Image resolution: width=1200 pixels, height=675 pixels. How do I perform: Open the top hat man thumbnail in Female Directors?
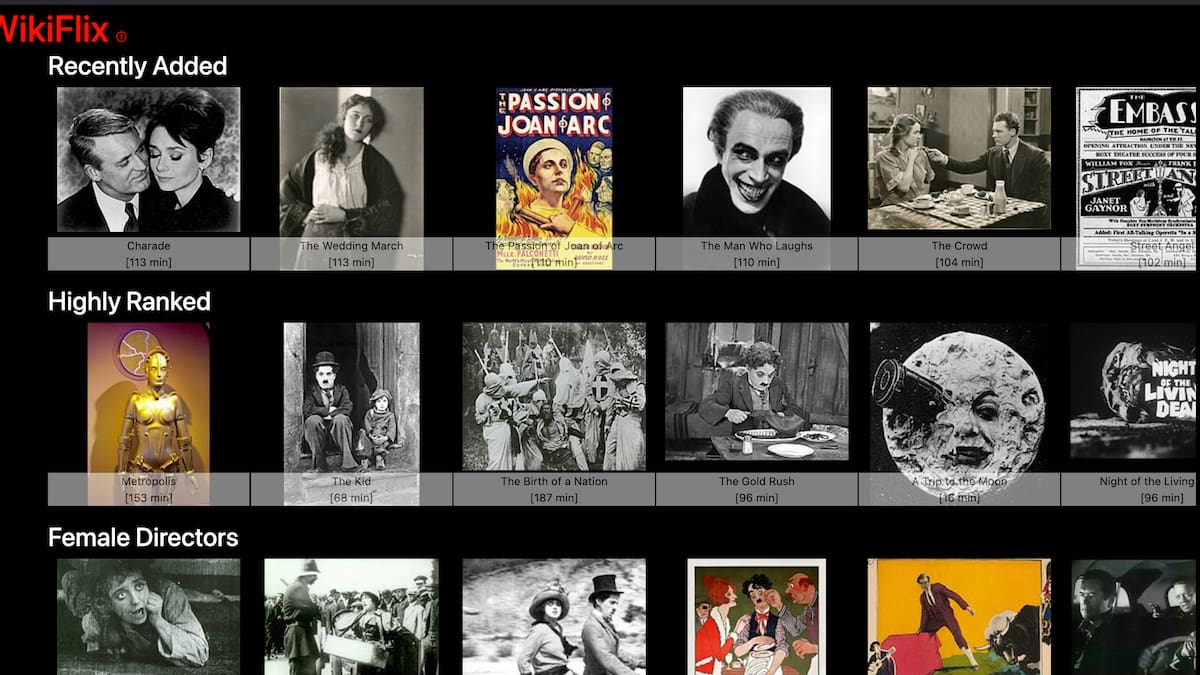[x=554, y=616]
